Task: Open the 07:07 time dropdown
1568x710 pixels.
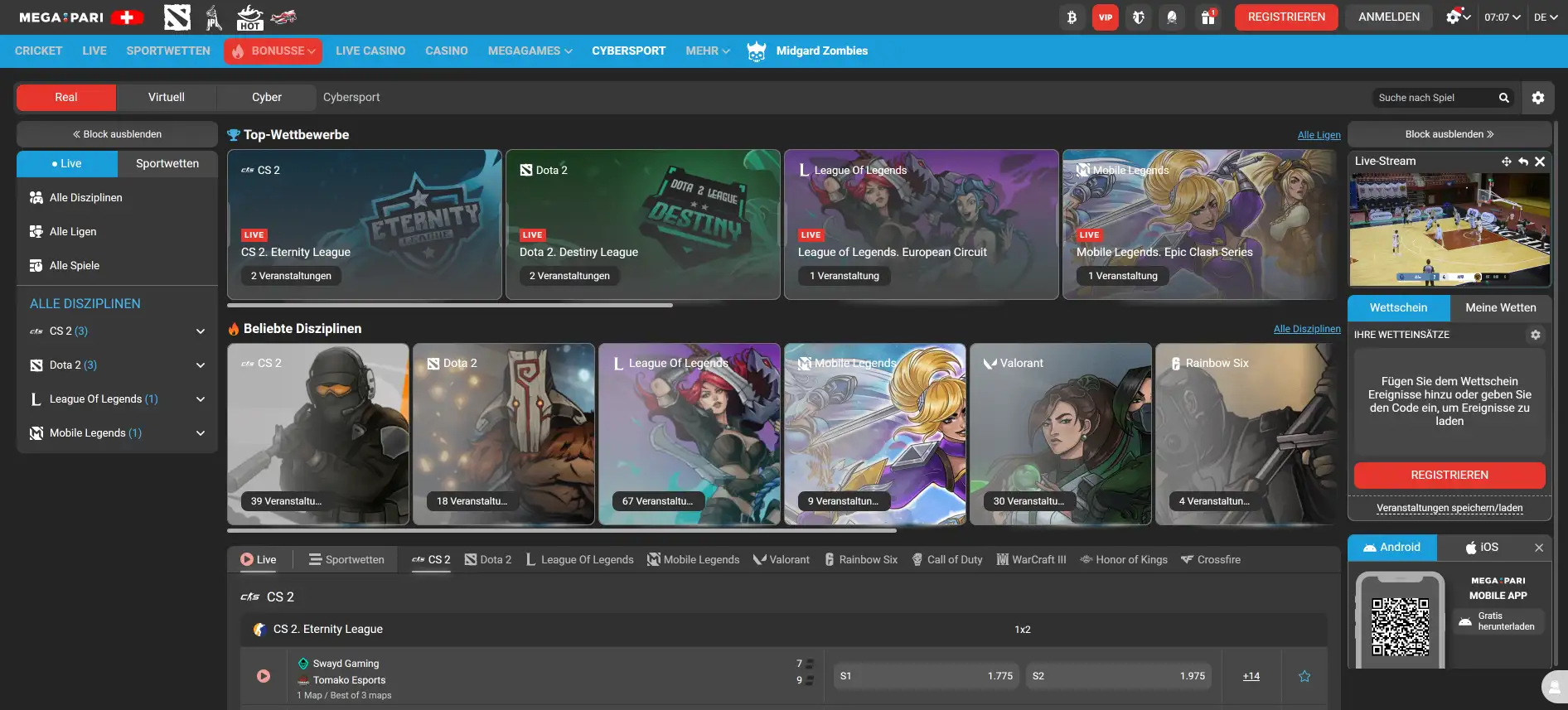Action: point(1502,17)
